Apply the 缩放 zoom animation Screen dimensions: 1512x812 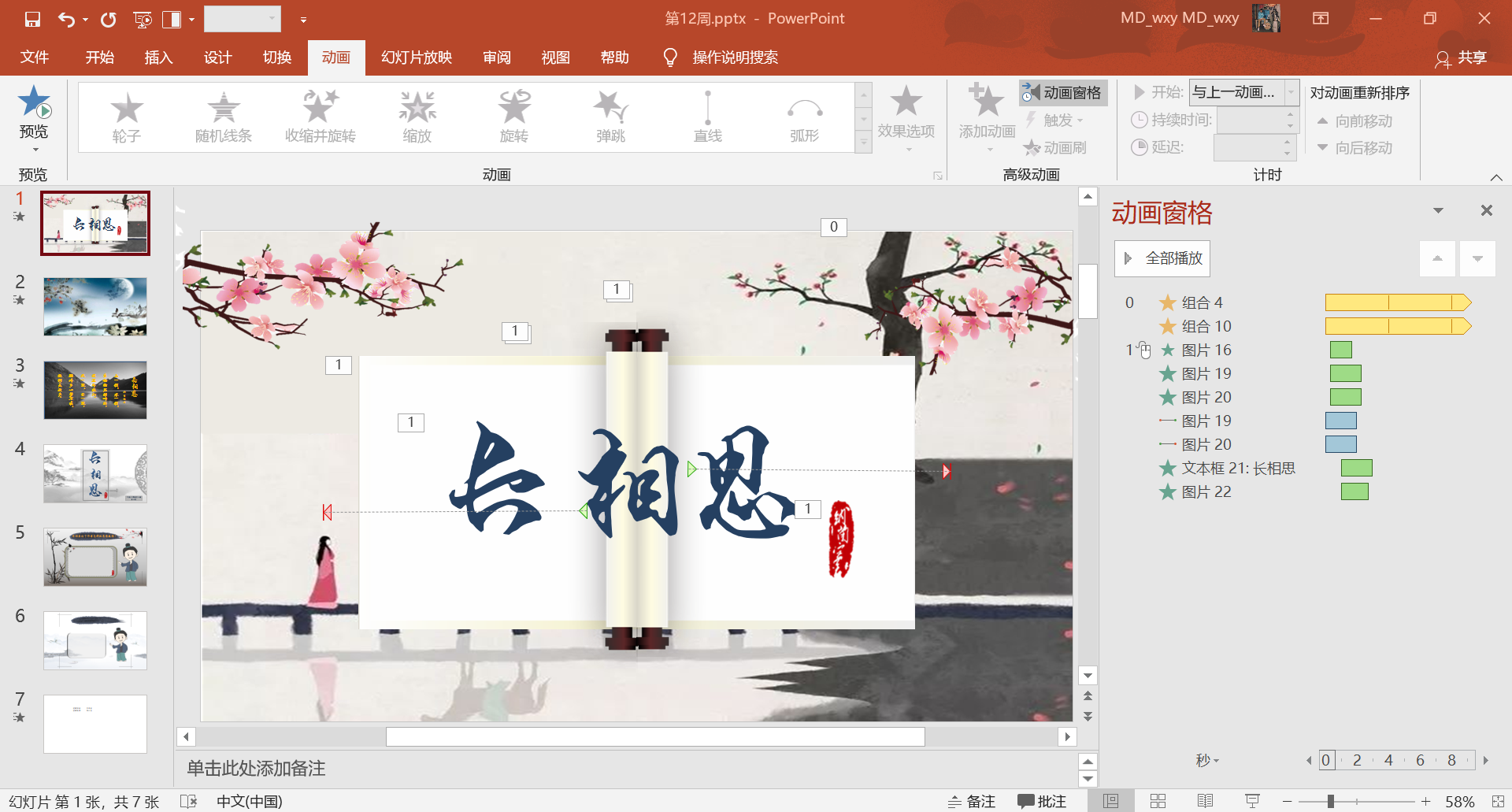click(x=417, y=118)
